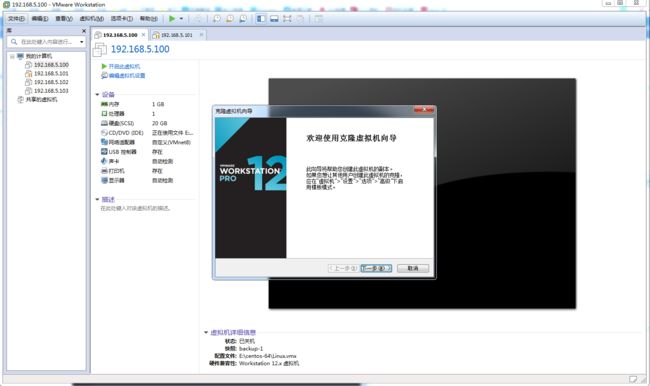The image size is (650, 386).
Task: Switch to the 192.168.5.101 tab
Action: coord(177,35)
